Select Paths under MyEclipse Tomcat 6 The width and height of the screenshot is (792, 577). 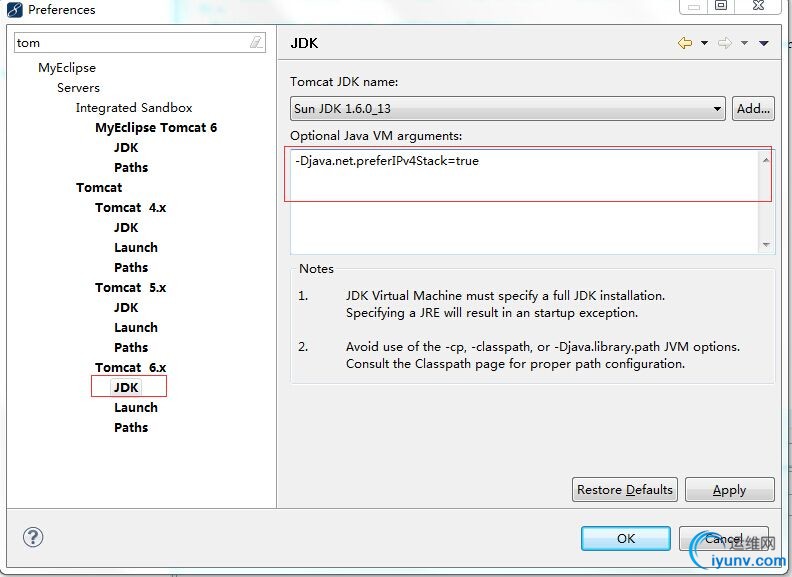[131, 167]
